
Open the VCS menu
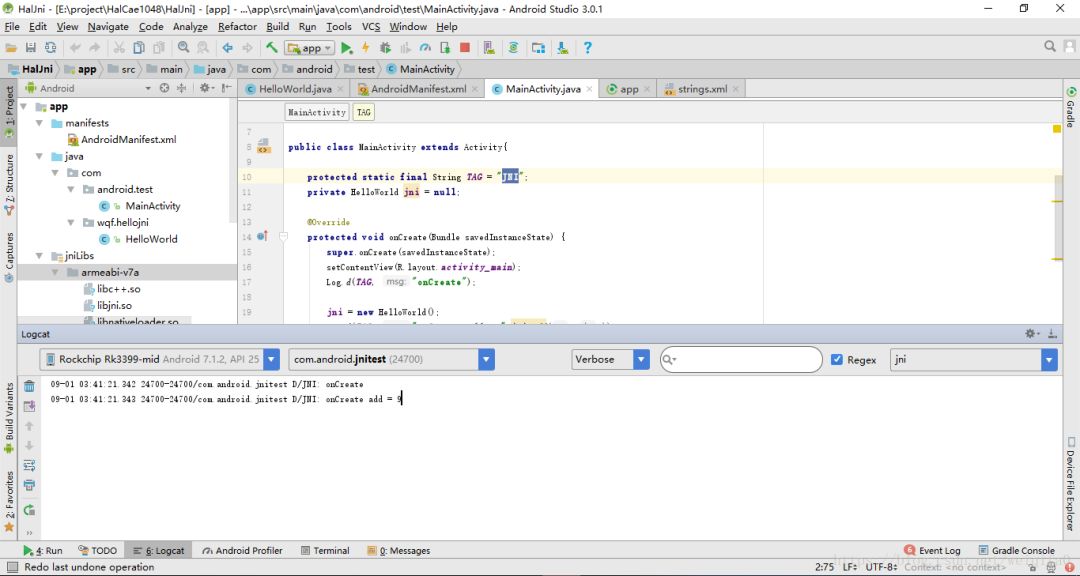pos(371,27)
